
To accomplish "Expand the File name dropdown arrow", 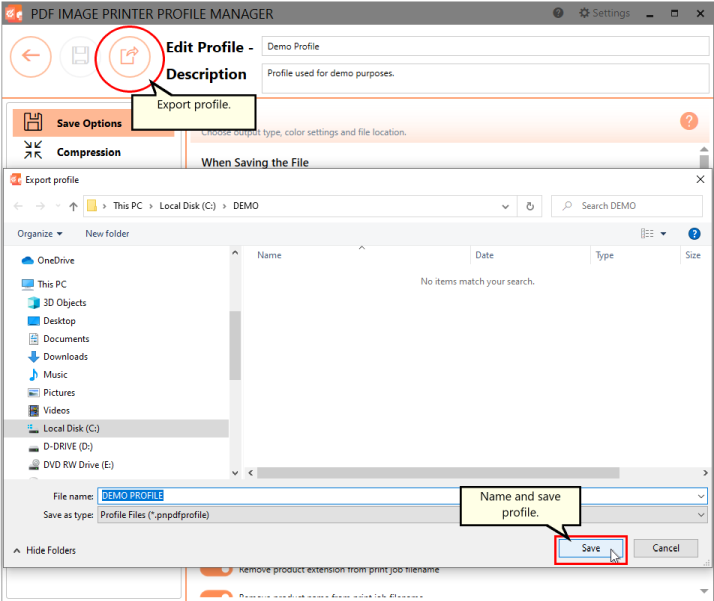I will [x=701, y=496].
